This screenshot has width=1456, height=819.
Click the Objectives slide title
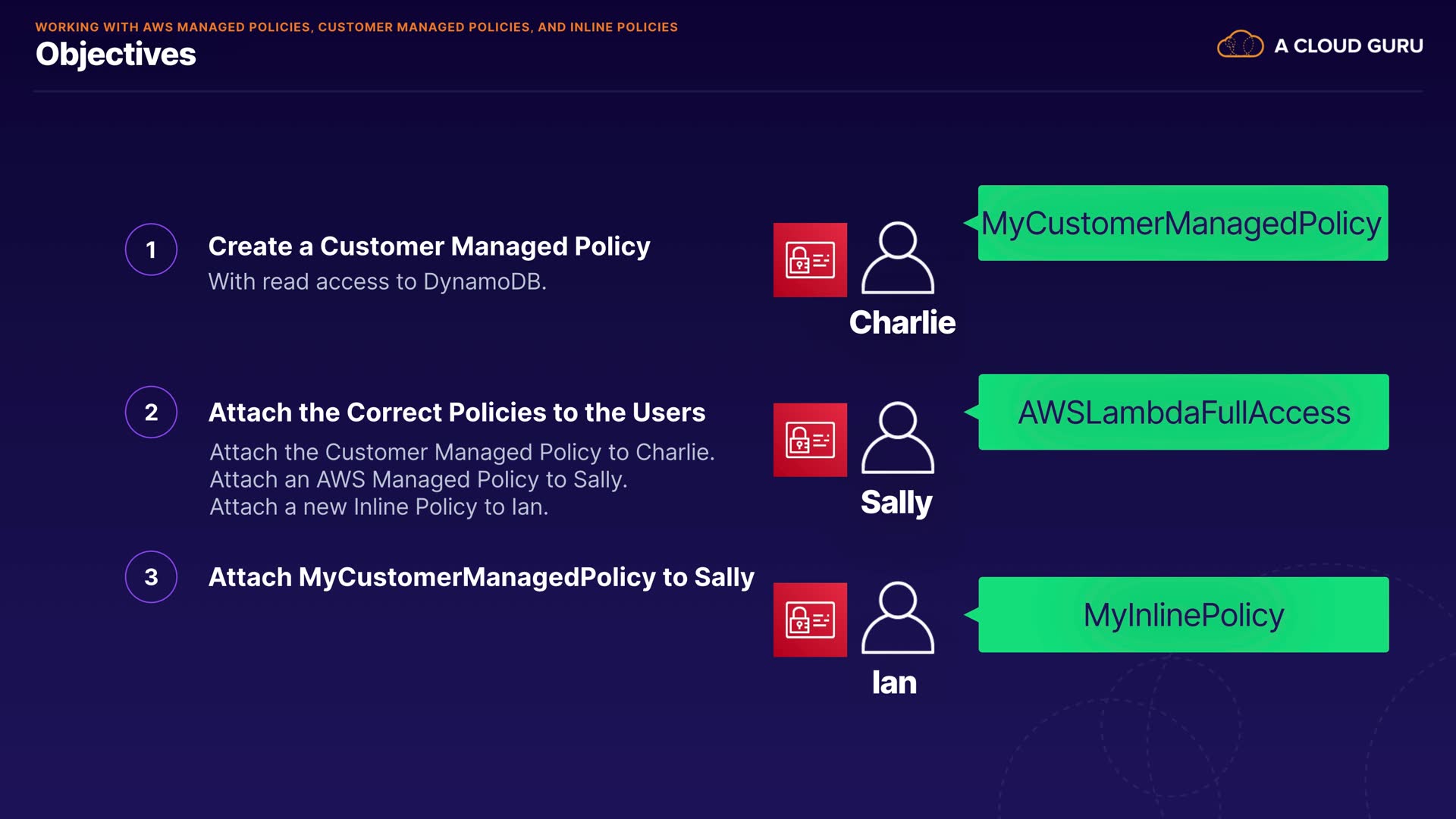pyautogui.click(x=116, y=55)
